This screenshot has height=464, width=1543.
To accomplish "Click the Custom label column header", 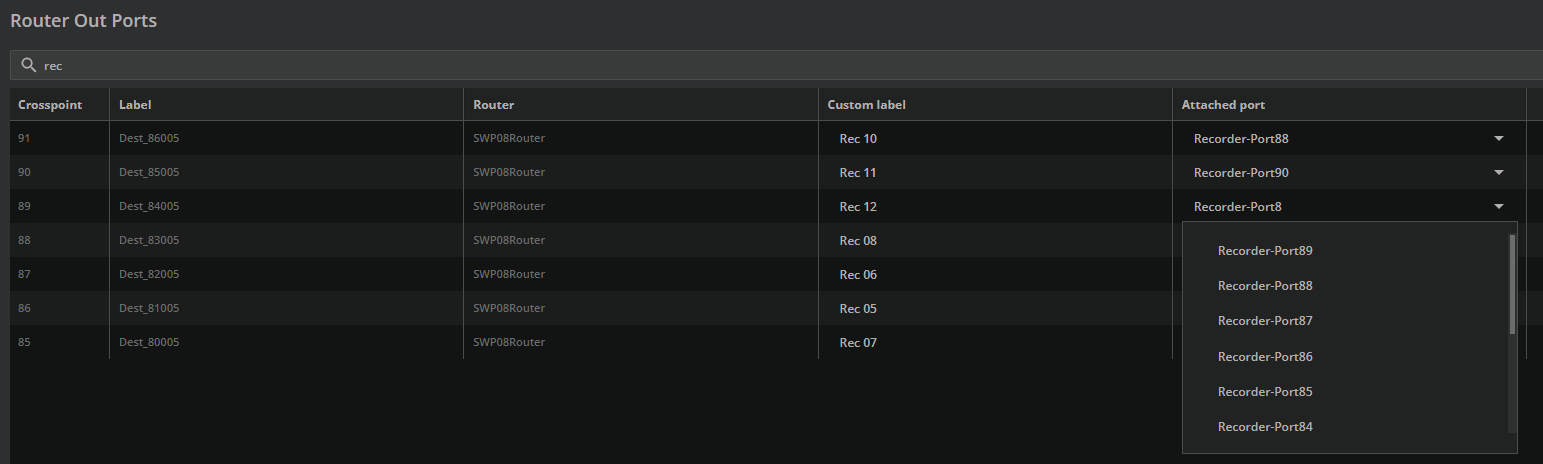I will (866, 105).
